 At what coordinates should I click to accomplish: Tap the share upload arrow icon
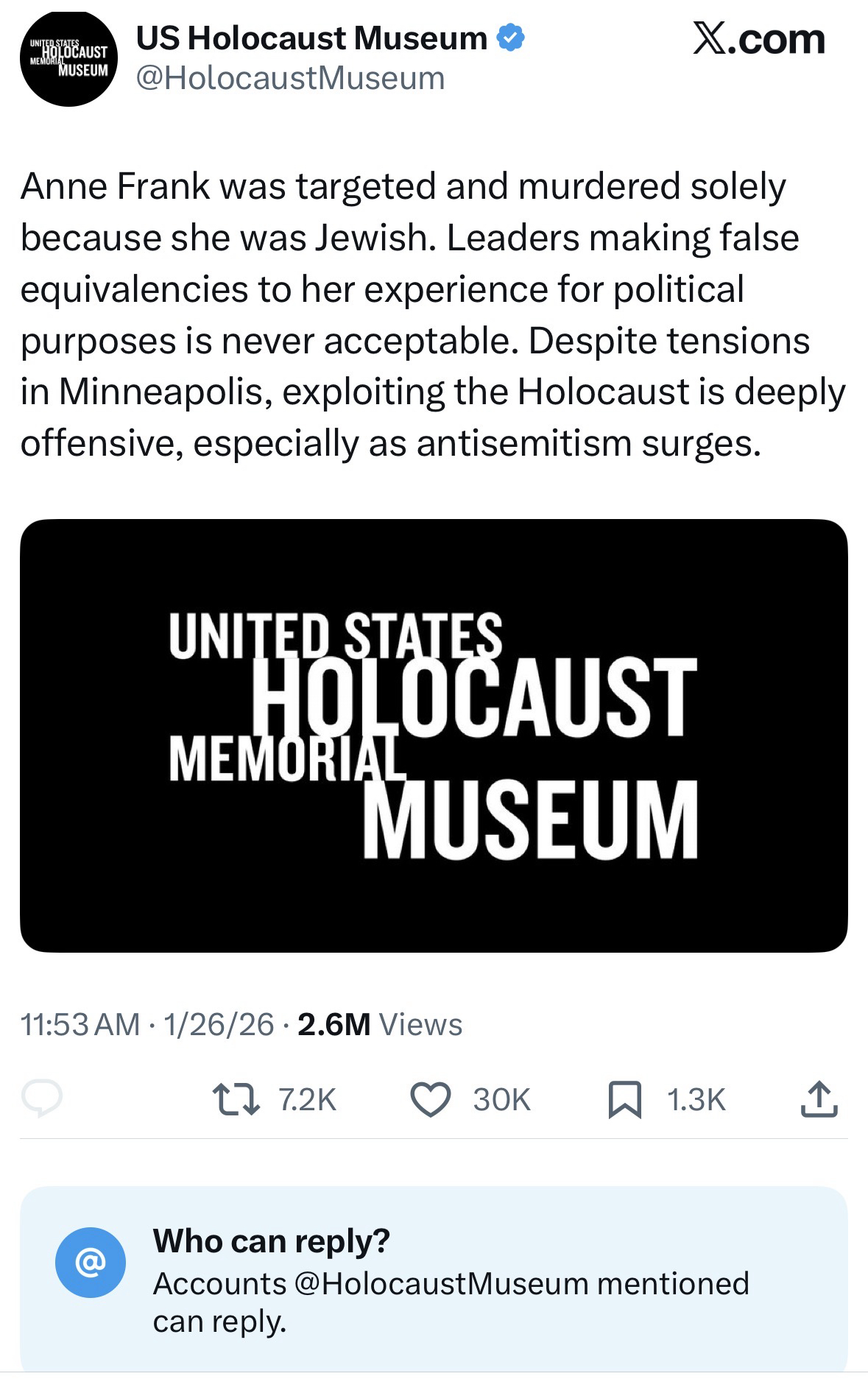point(819,1099)
